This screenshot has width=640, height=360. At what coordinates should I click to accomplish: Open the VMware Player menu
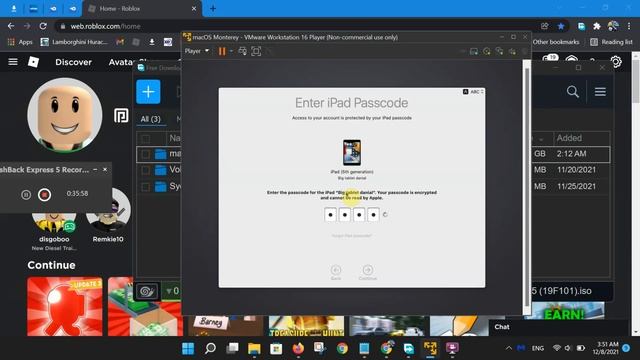196,51
